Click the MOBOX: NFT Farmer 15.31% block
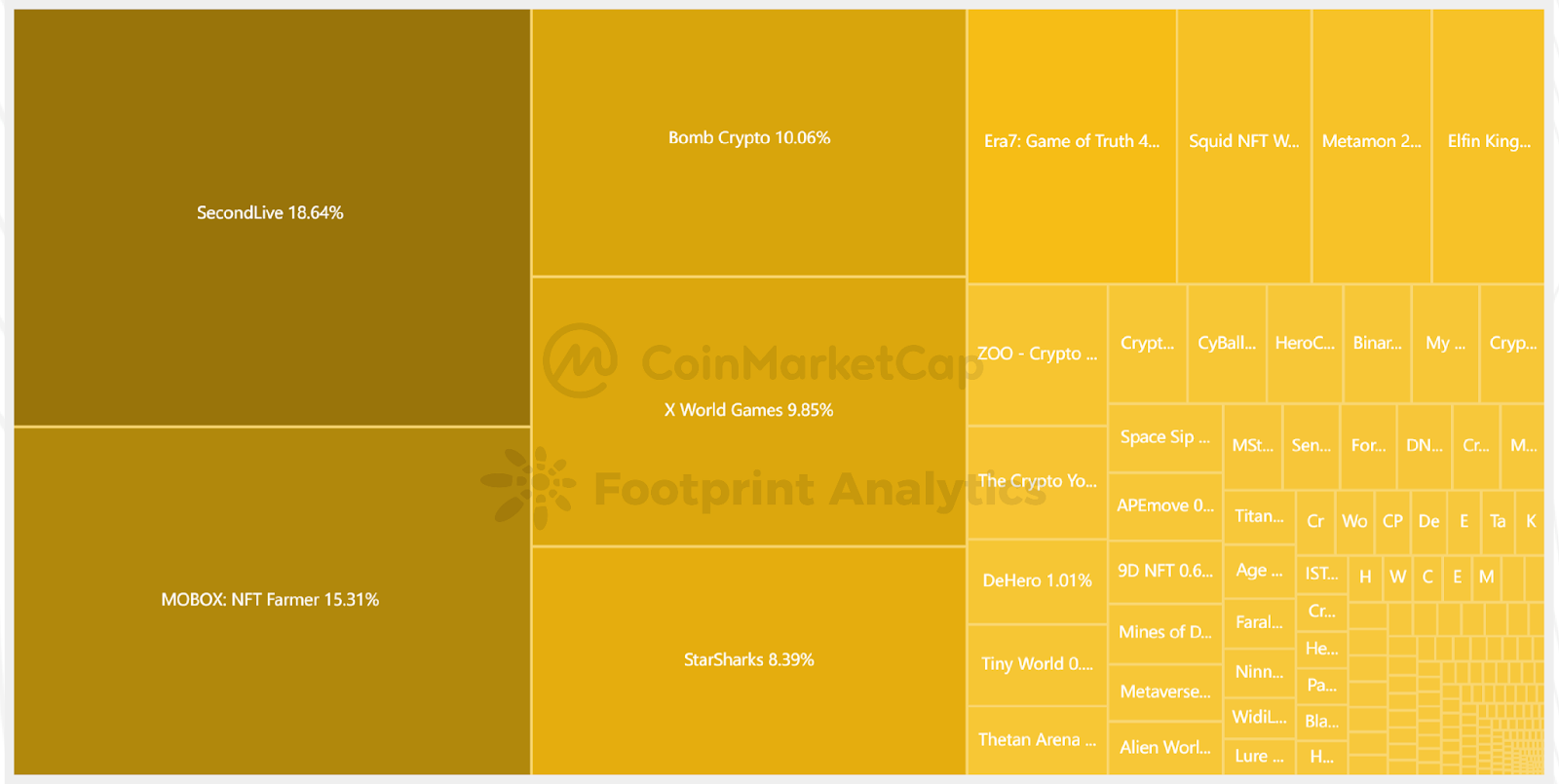This screenshot has height=784, width=1559. (271, 600)
